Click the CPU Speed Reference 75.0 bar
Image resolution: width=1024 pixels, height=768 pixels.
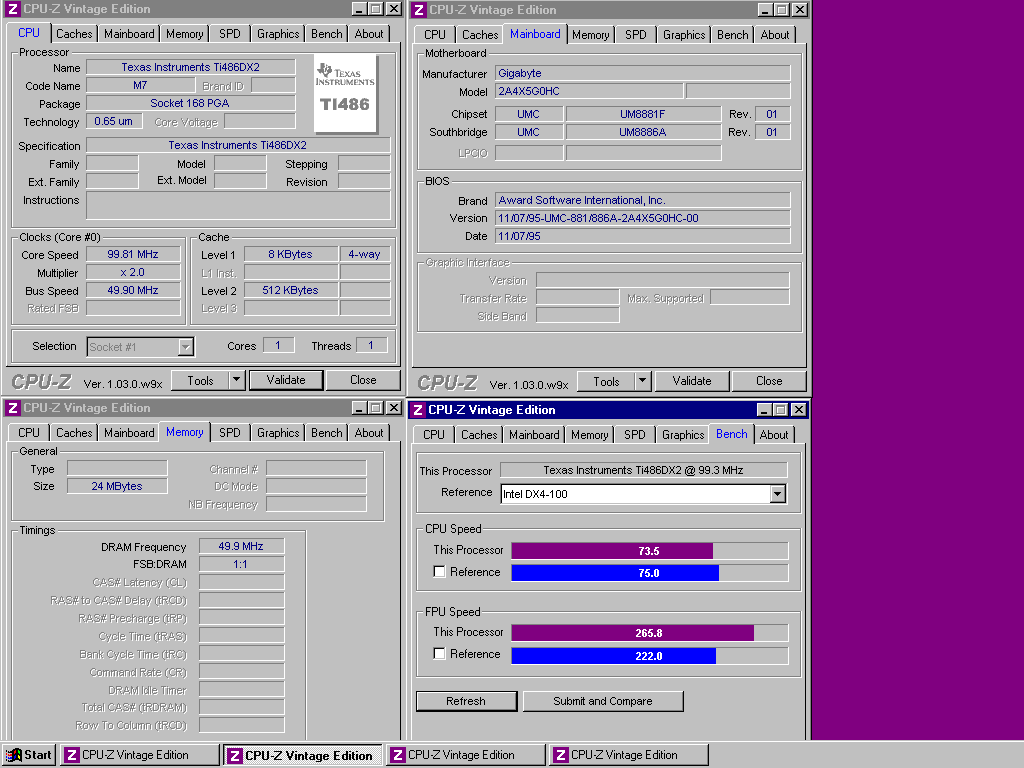[x=649, y=573]
